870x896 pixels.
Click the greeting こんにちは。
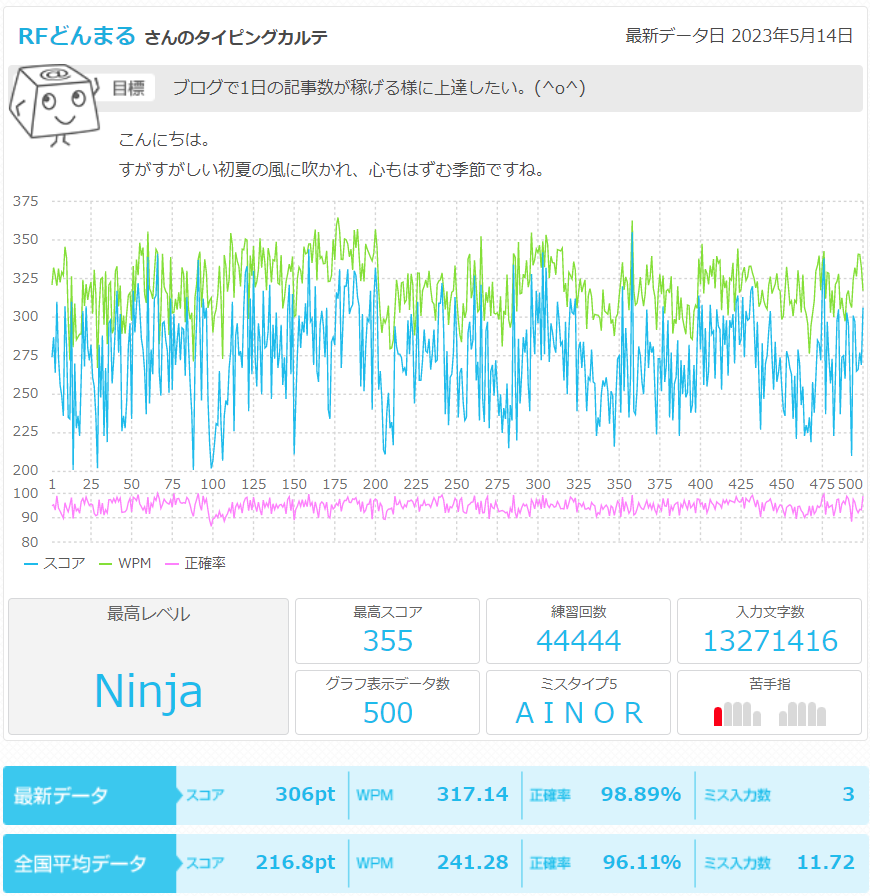point(164,139)
